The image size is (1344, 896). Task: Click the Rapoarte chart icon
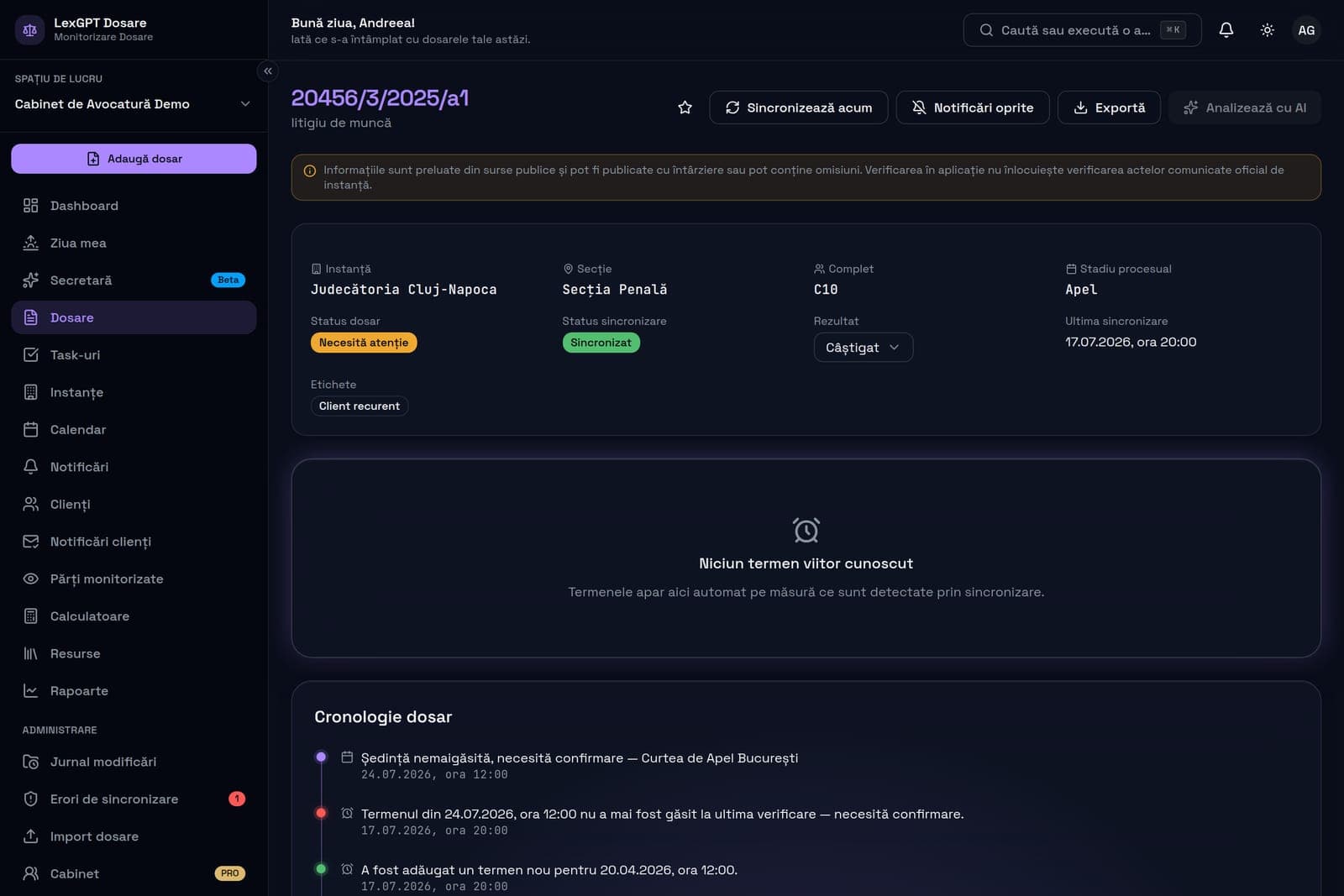coord(31,691)
